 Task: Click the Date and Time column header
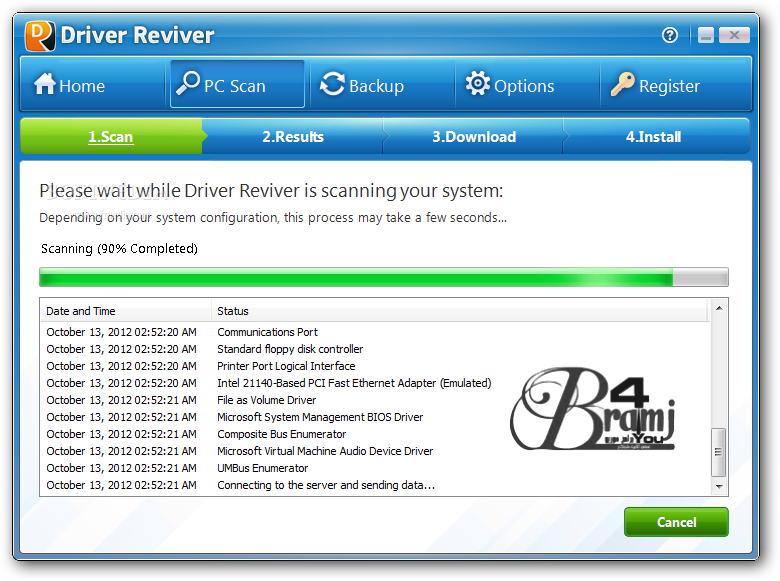pyautogui.click(x=126, y=311)
